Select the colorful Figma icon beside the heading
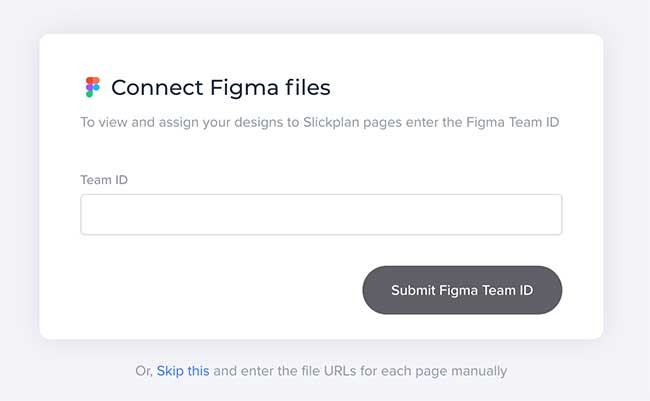The height and width of the screenshot is (401, 650). [x=92, y=88]
